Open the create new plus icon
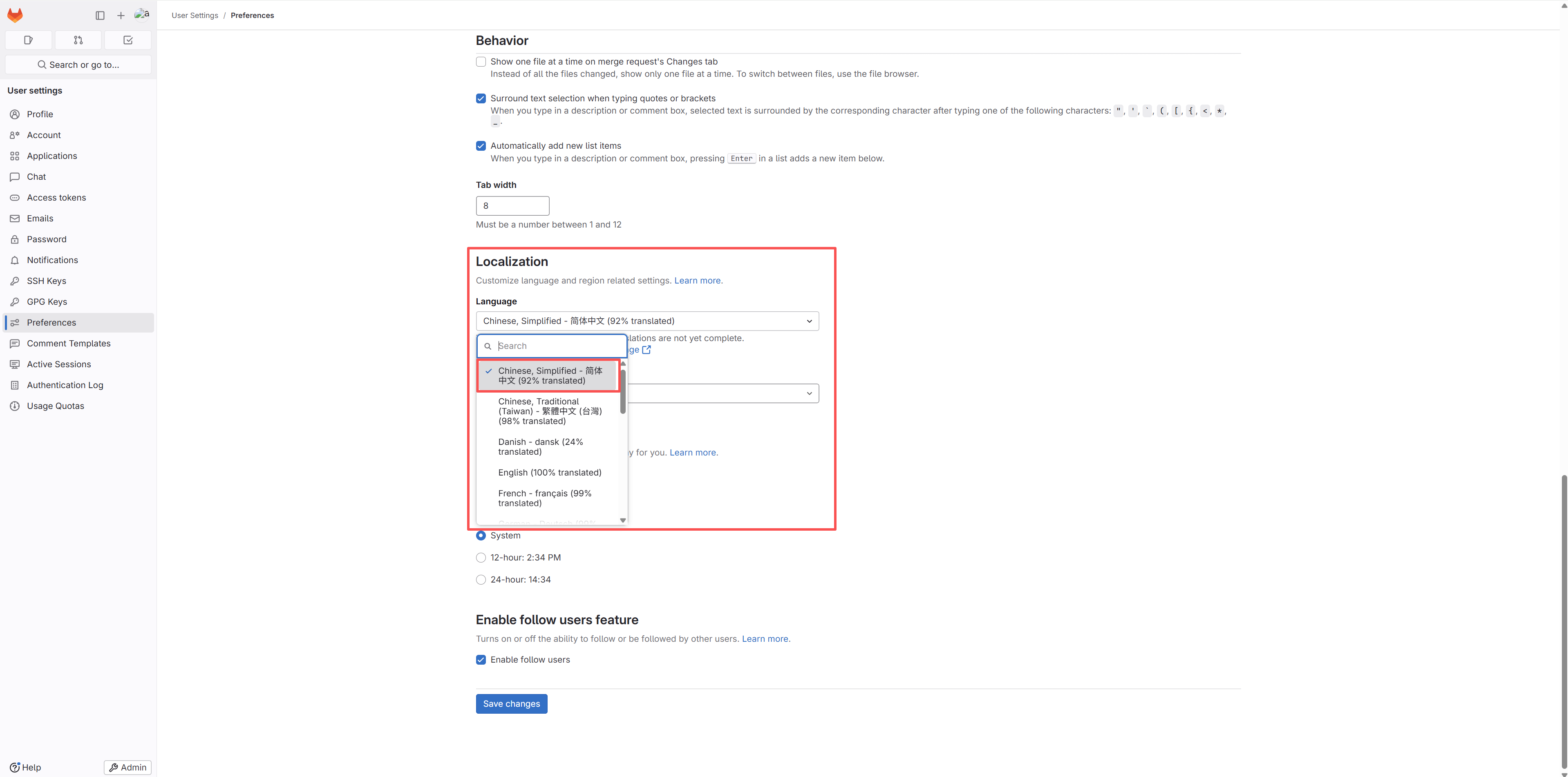Screen dimensions: 1568x777 coord(121,15)
